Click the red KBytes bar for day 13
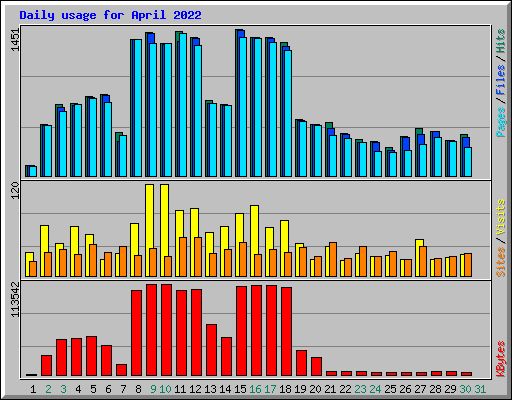This screenshot has width=512, height=400. [211, 350]
